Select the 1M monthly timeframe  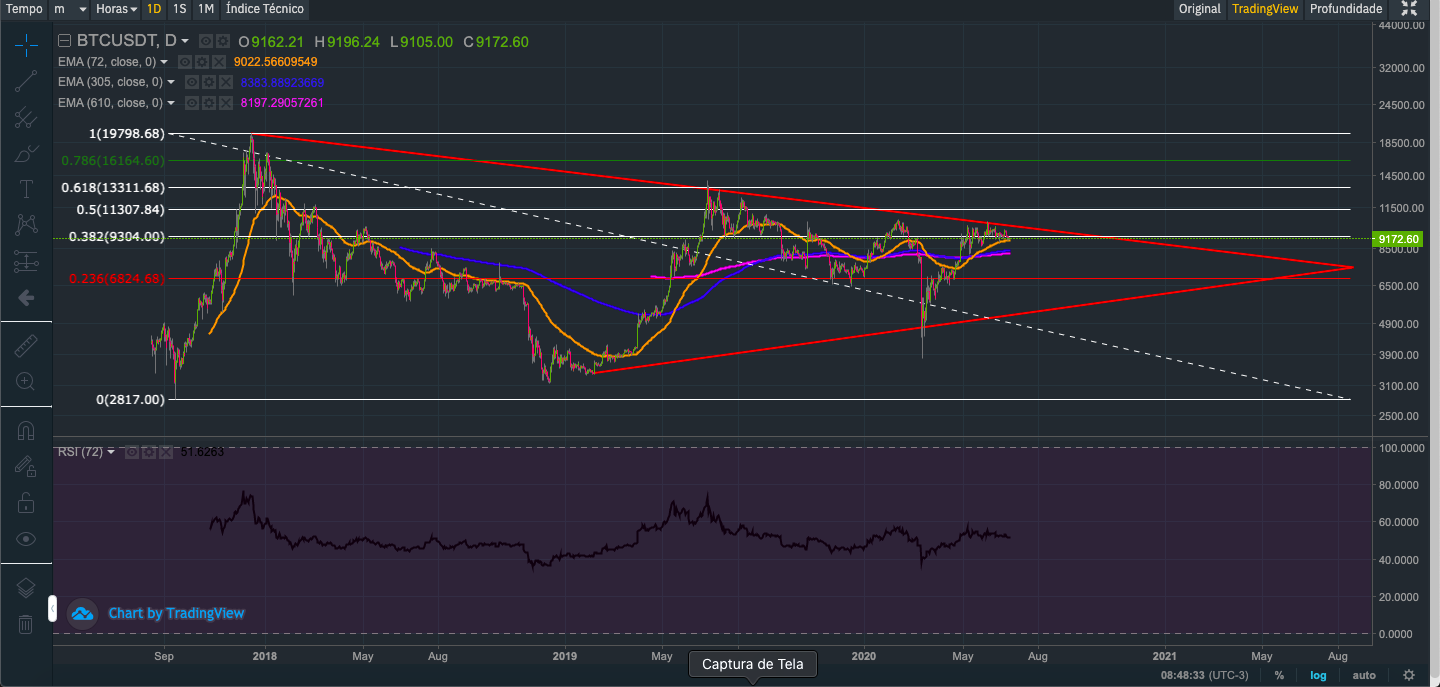pos(206,9)
